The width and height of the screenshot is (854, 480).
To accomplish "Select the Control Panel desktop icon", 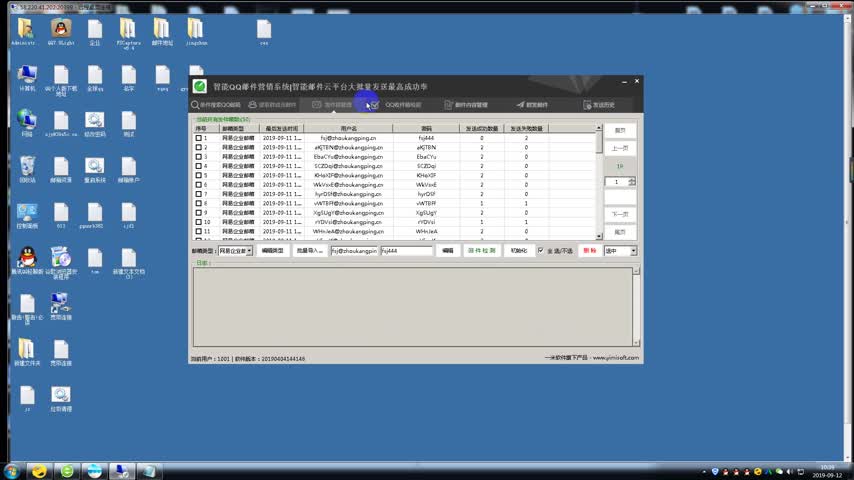I will [27, 215].
